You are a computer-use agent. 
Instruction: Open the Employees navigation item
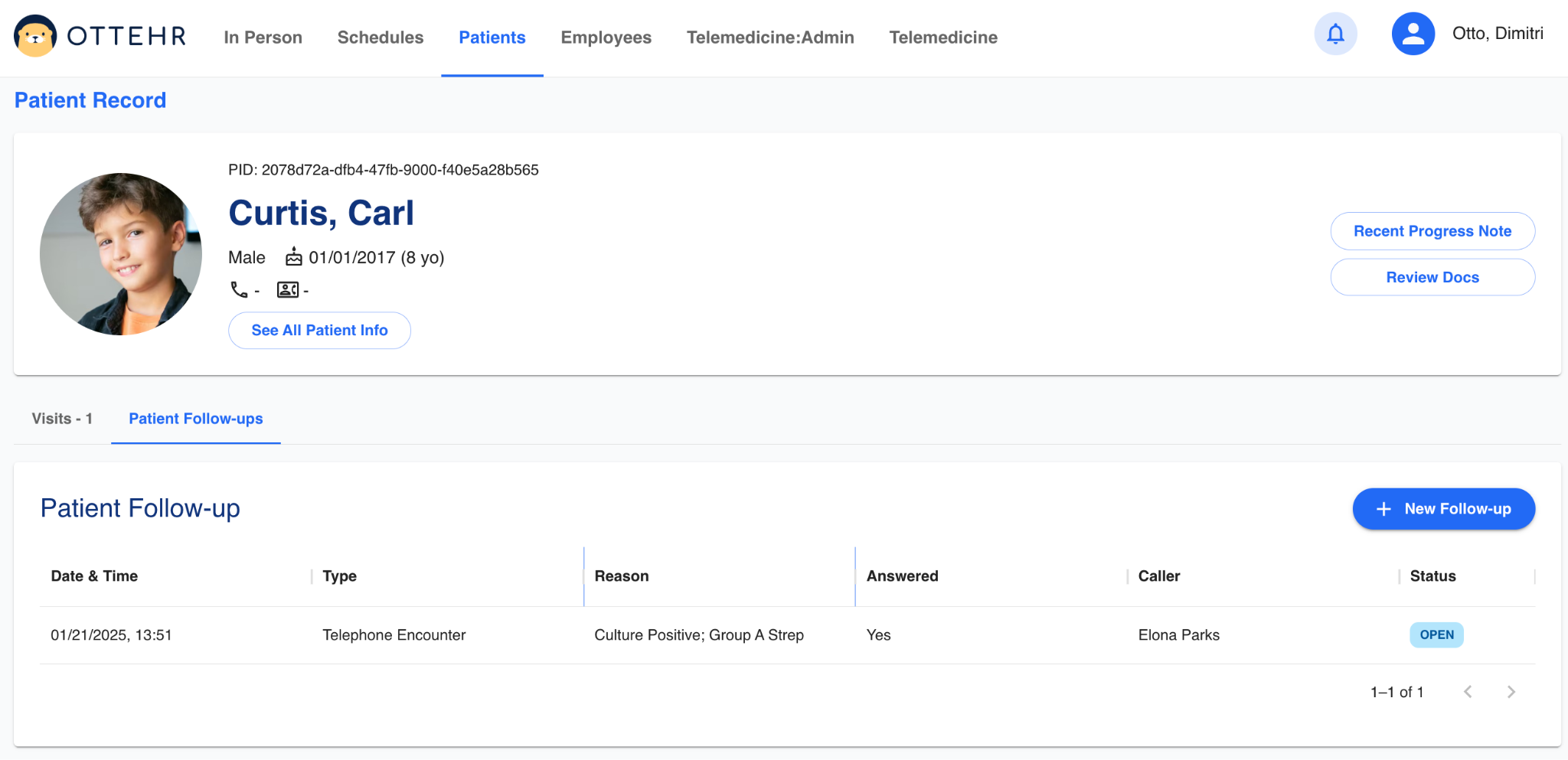point(606,38)
